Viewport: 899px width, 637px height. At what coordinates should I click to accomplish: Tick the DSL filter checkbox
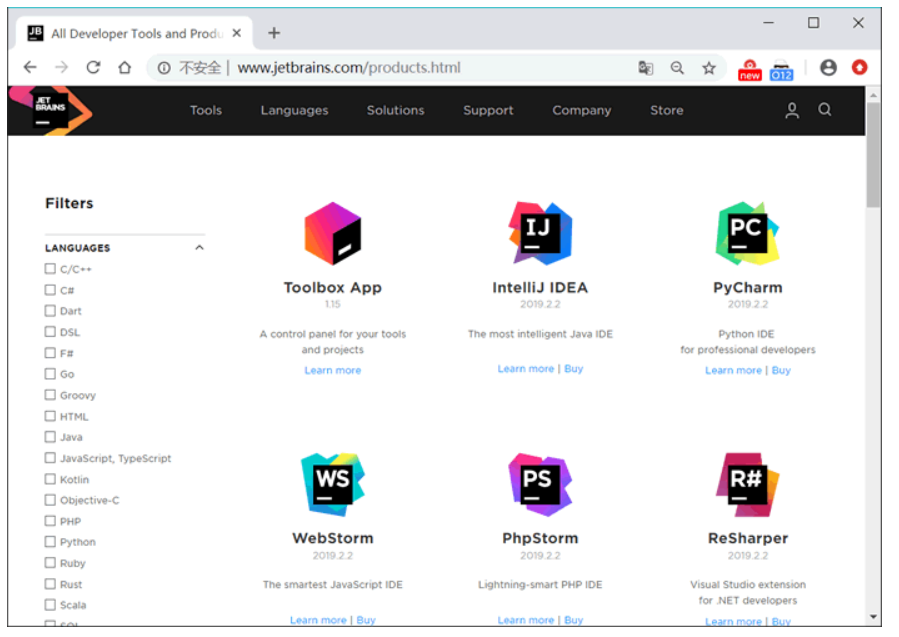[50, 331]
